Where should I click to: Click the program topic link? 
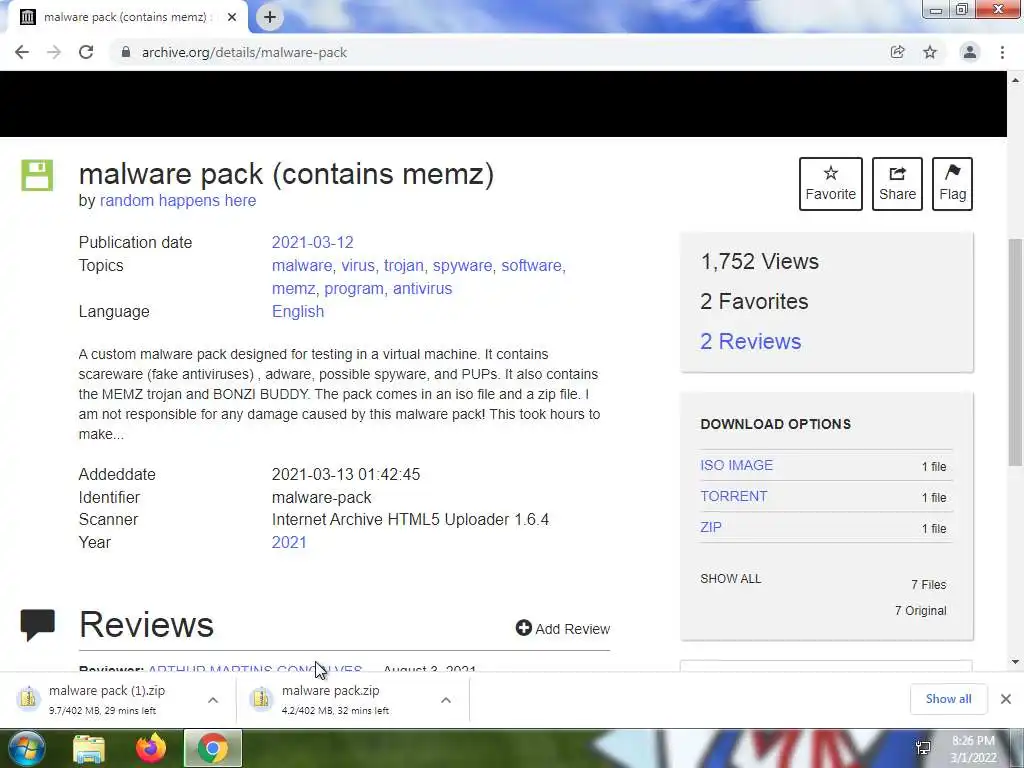[353, 289]
